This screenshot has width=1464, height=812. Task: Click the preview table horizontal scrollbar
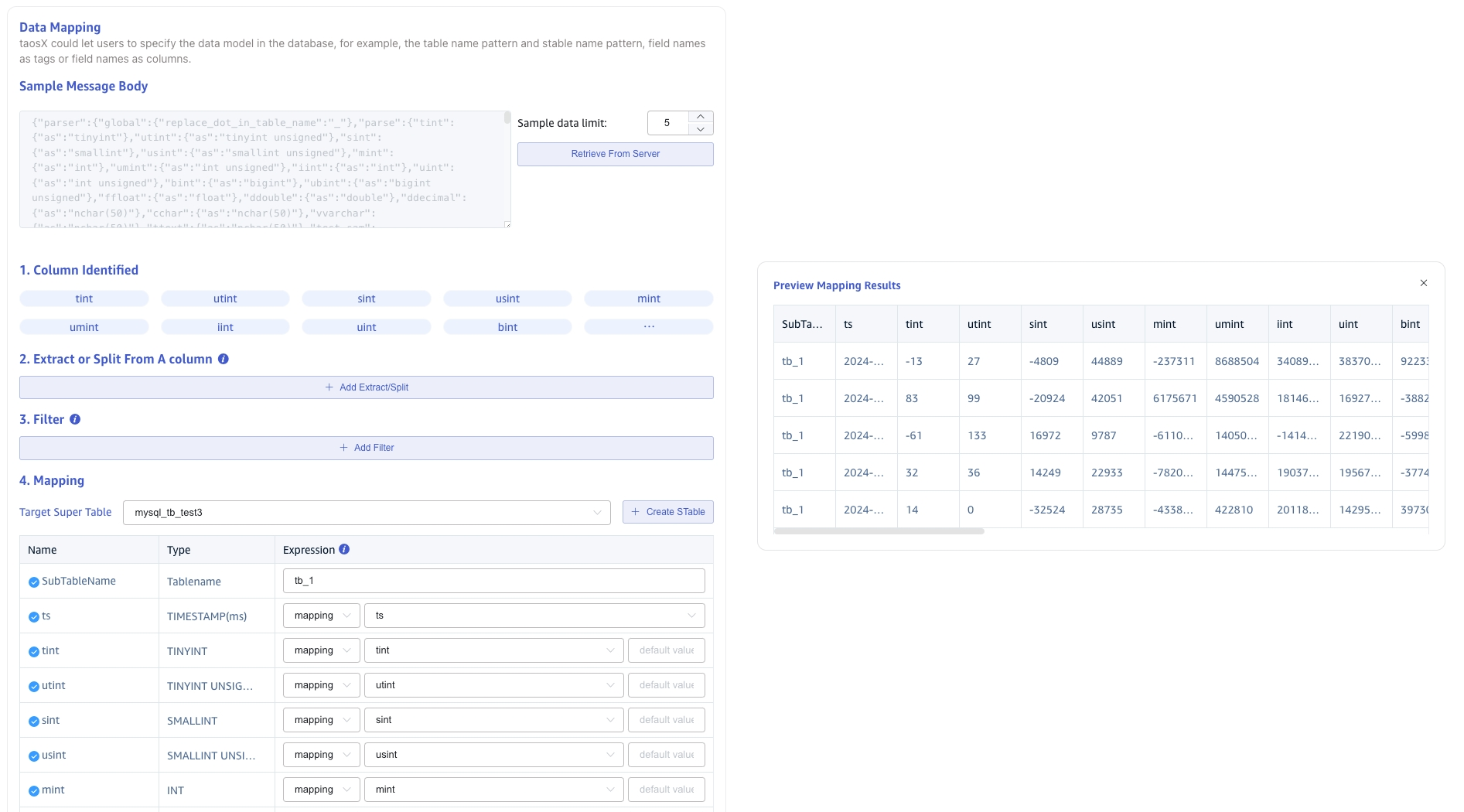click(x=879, y=531)
